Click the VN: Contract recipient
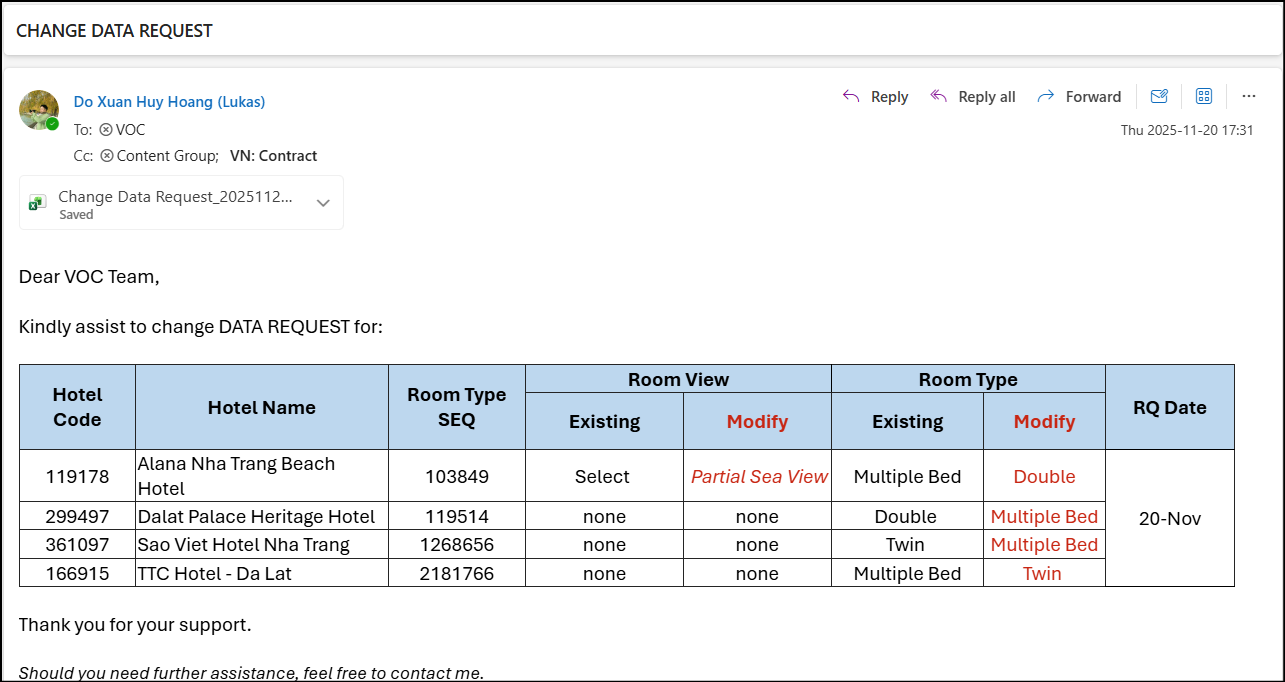This screenshot has height=682, width=1285. (273, 156)
